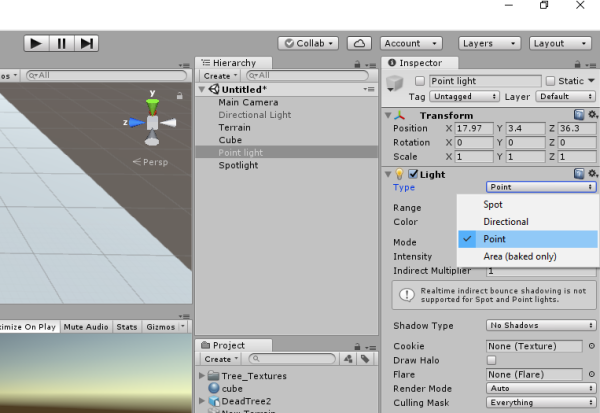The height and width of the screenshot is (413, 600).
Task: Click the green Y axis gizmo cone
Action: 152,102
